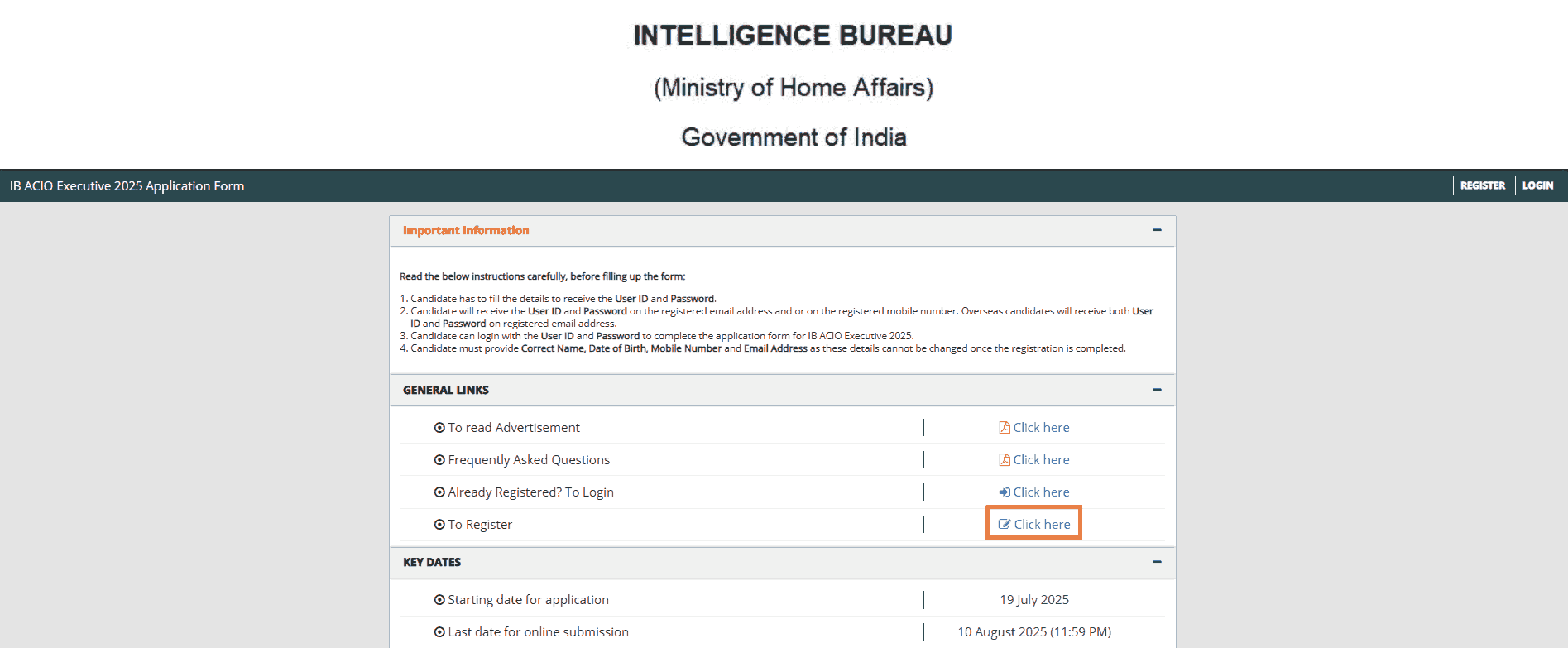Click the highlighted Click here link to register
The width and height of the screenshot is (1568, 648).
(1042, 525)
